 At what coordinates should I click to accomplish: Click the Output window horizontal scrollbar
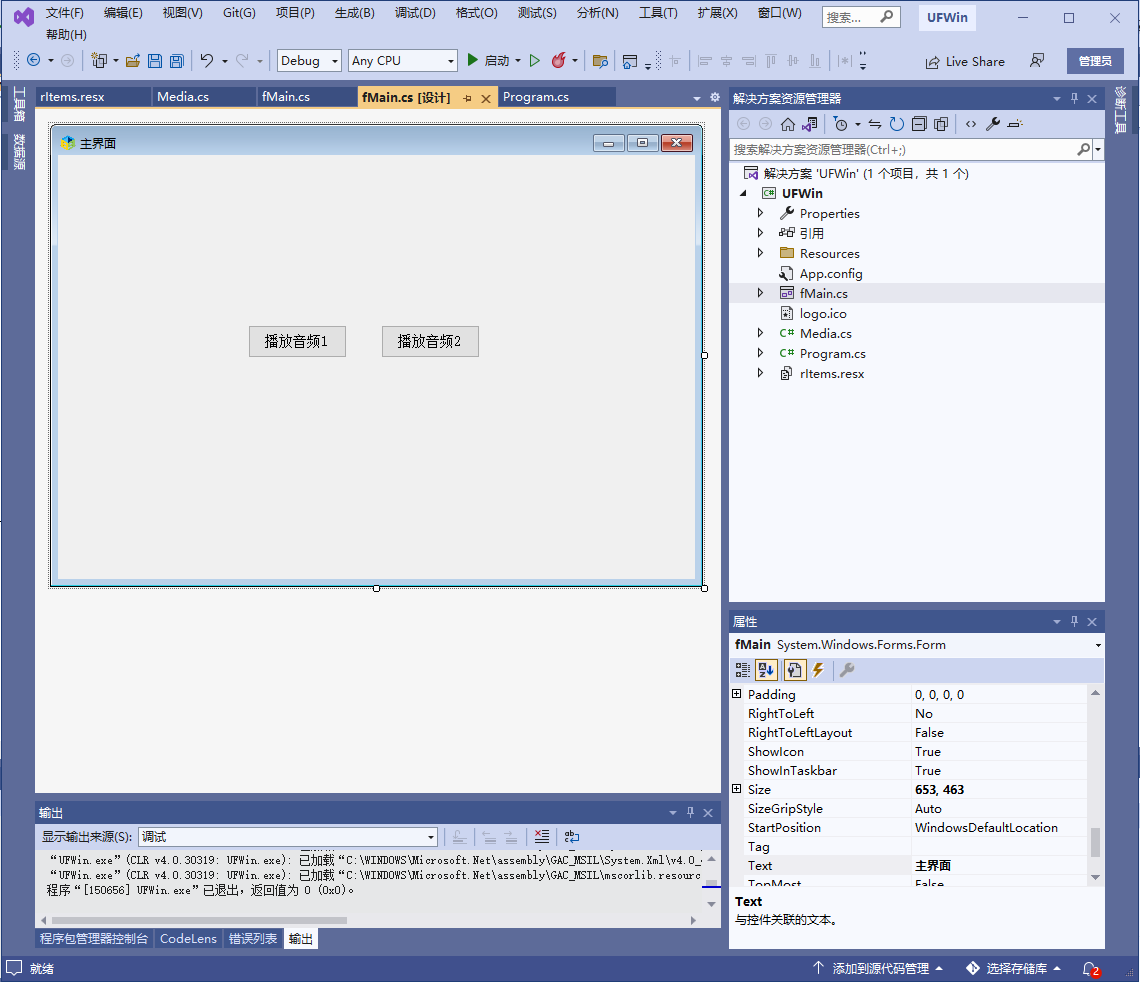pos(199,920)
